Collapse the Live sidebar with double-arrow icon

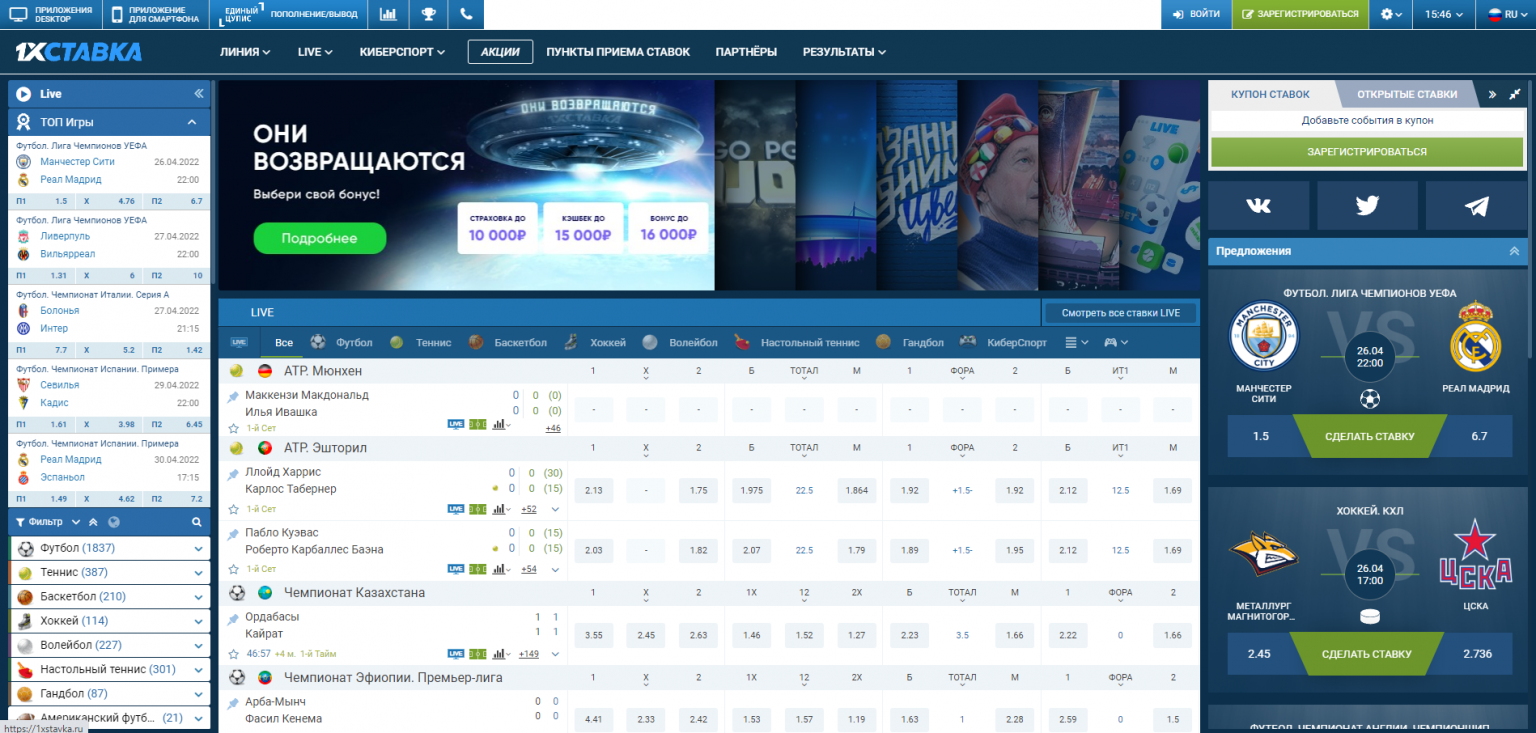click(198, 94)
